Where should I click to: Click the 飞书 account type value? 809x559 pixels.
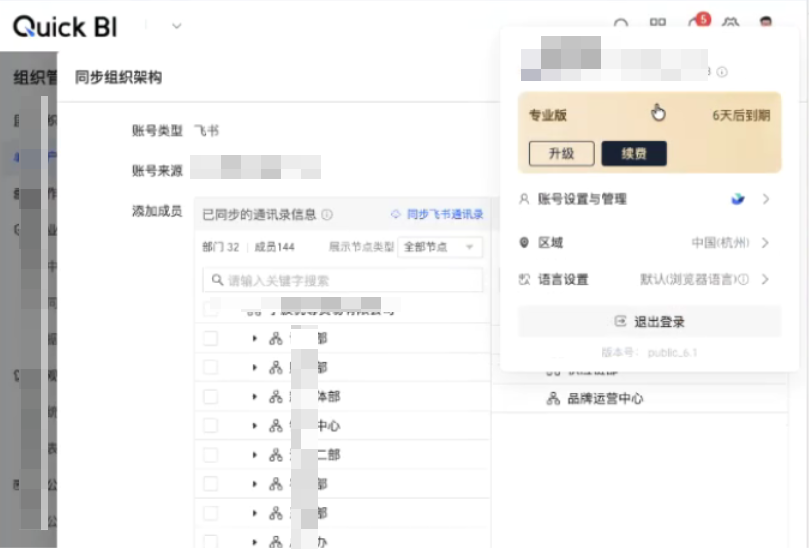coord(206,131)
